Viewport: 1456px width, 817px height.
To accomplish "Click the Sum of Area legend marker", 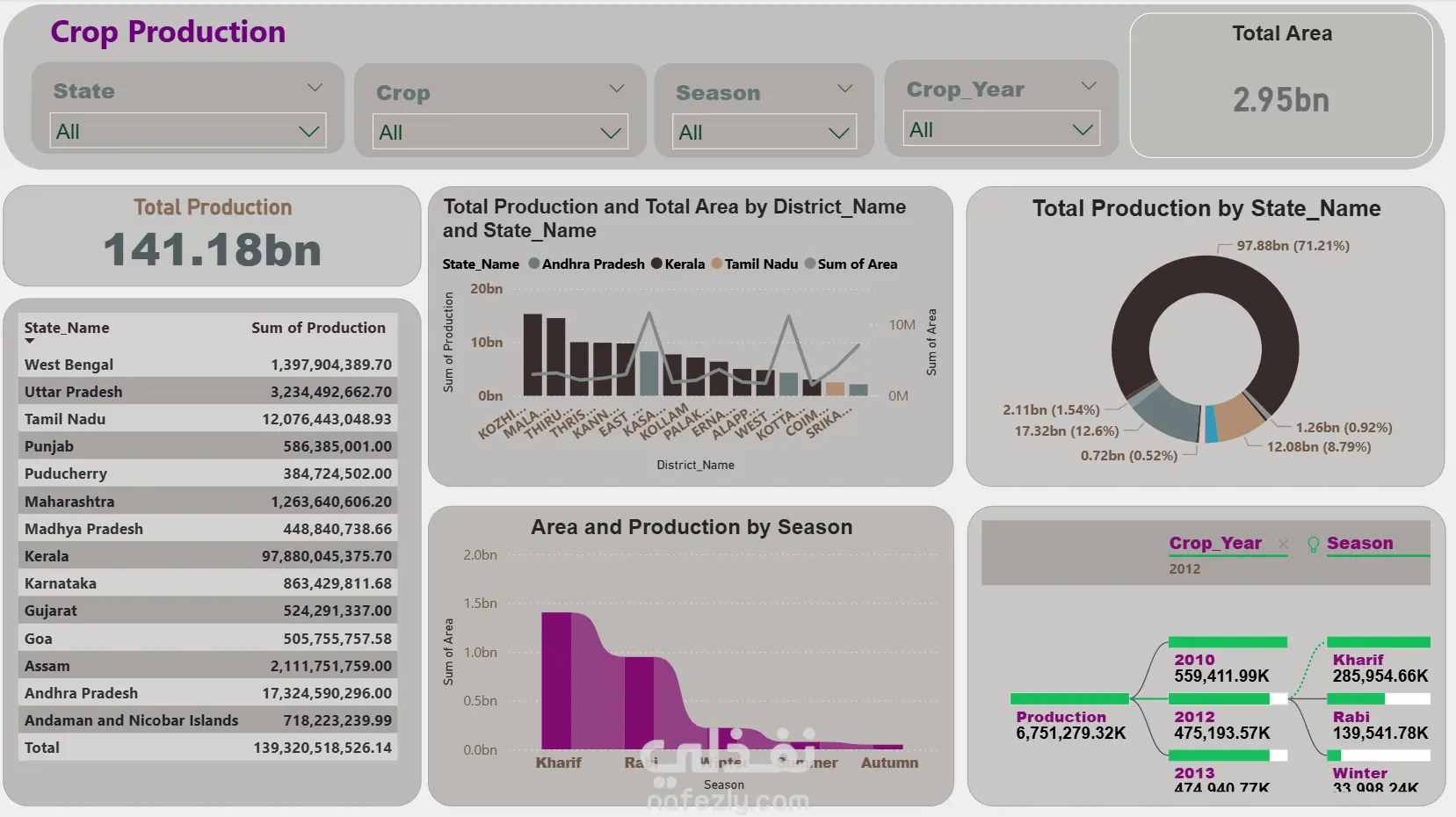I will pyautogui.click(x=810, y=264).
